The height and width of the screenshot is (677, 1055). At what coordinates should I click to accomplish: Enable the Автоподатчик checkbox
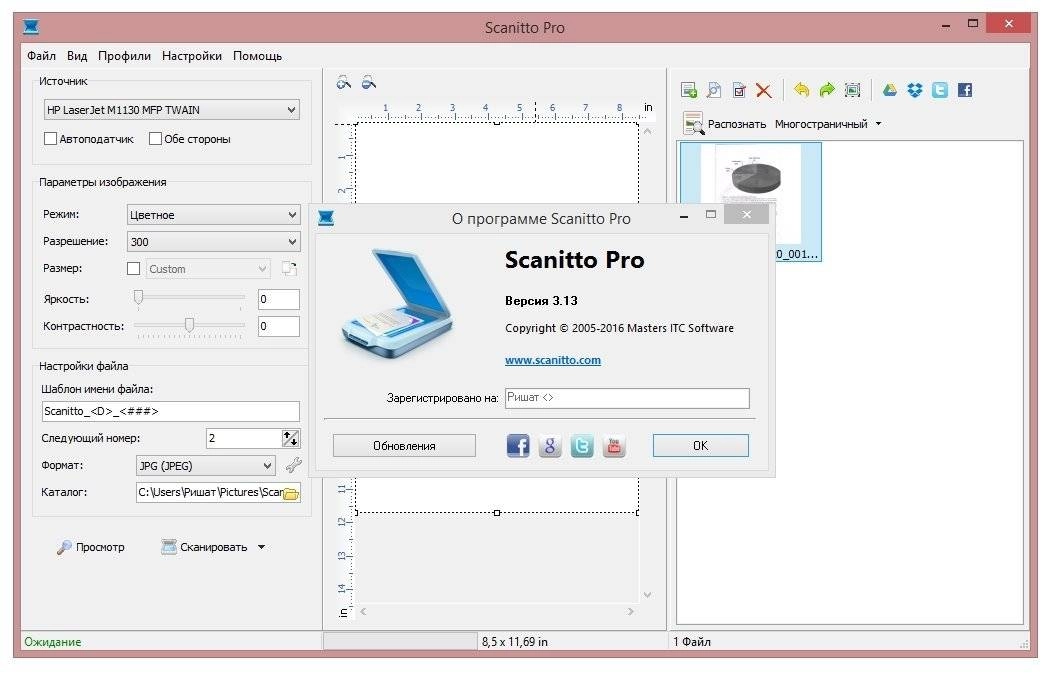point(50,139)
